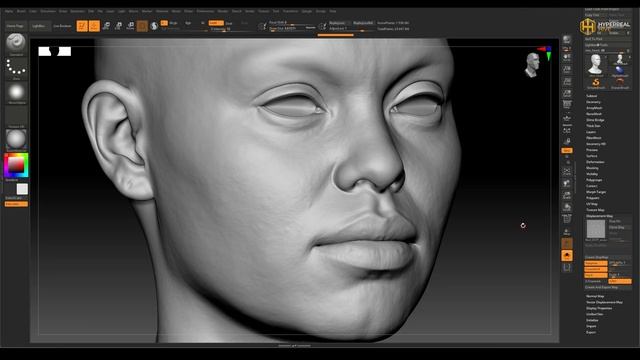Toggle the 32Bit displacement option
Image resolution: width=640 pixels, height=360 pixels.
[x=620, y=281]
